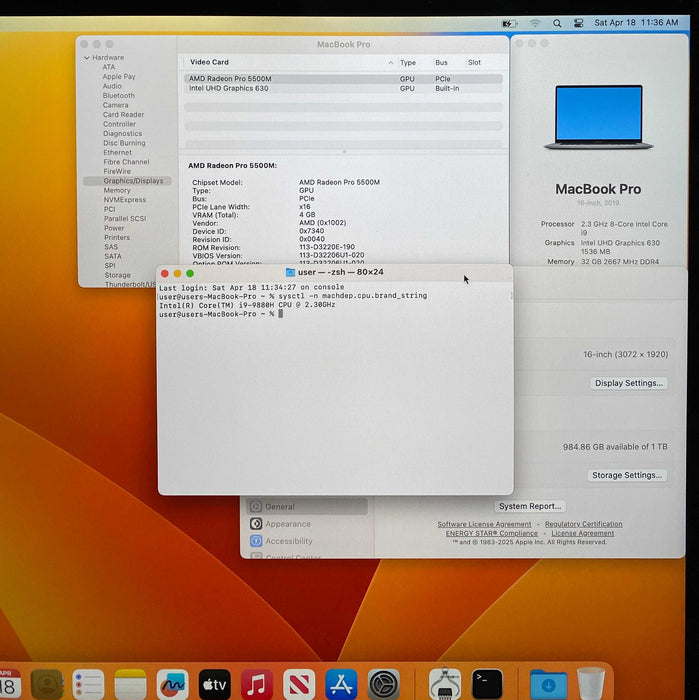Toggle sort arrow on Video Card column
The width and height of the screenshot is (699, 700).
(391, 63)
